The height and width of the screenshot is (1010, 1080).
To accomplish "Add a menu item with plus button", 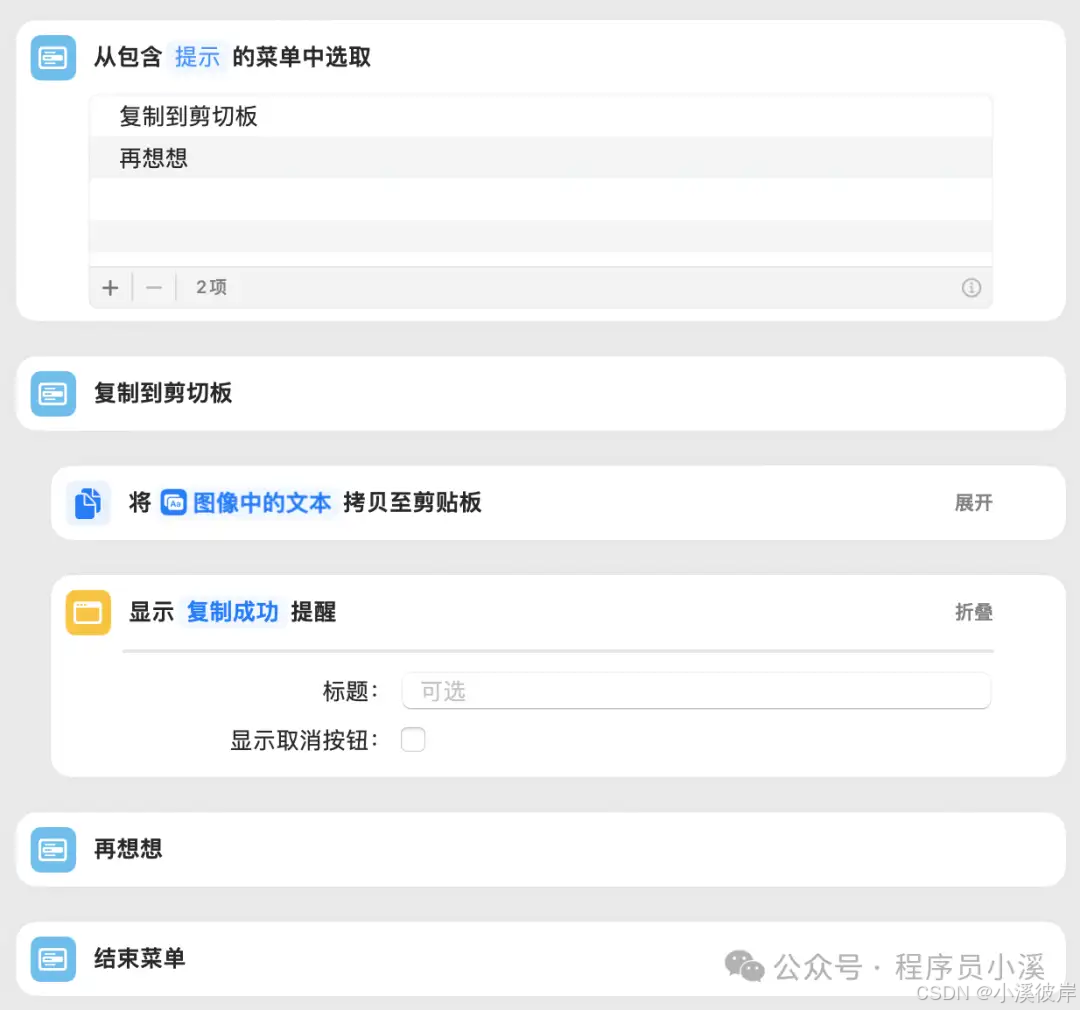I will point(110,287).
